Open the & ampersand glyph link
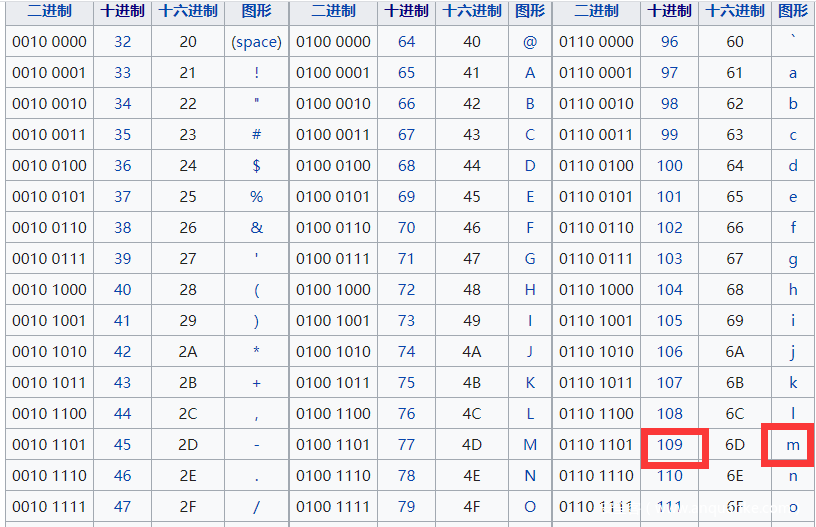Screen dimensions: 816x527 256,228
